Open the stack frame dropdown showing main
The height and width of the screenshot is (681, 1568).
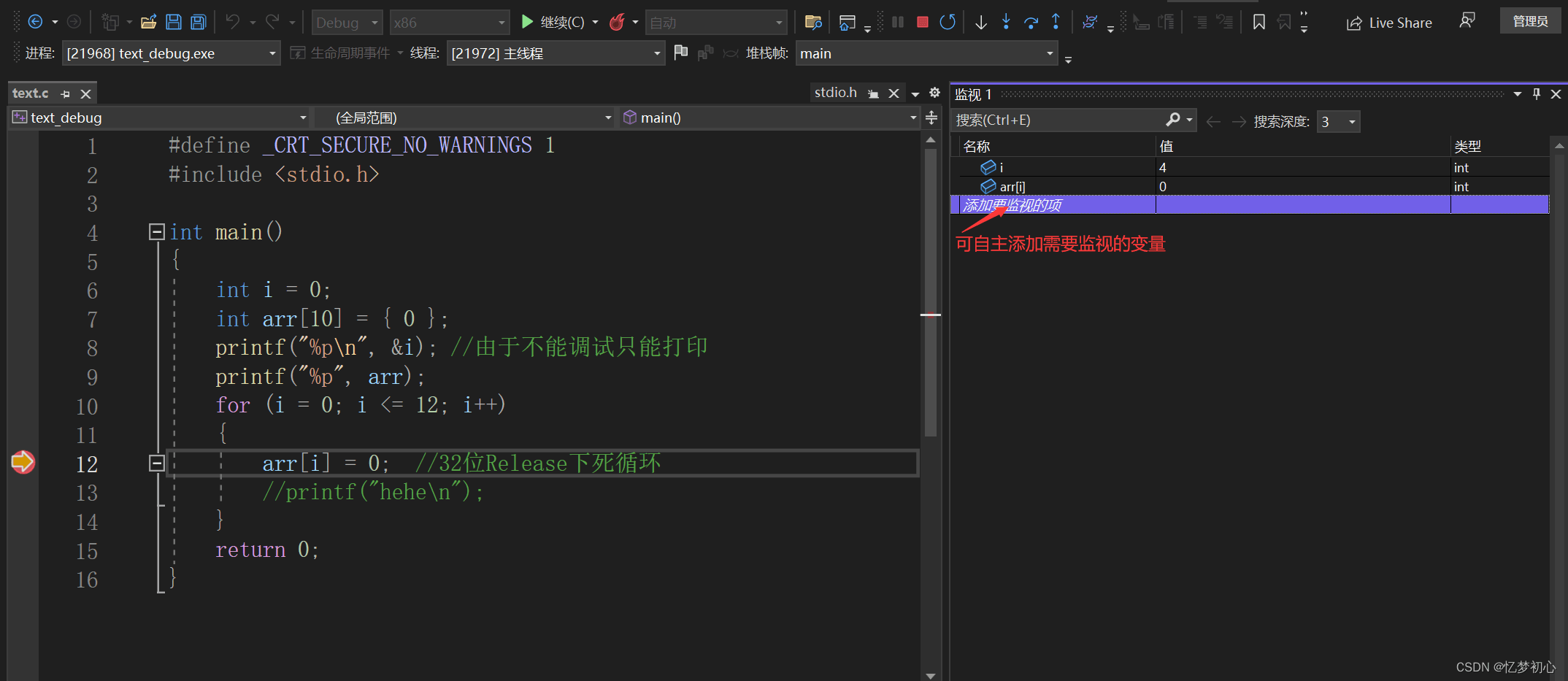926,53
